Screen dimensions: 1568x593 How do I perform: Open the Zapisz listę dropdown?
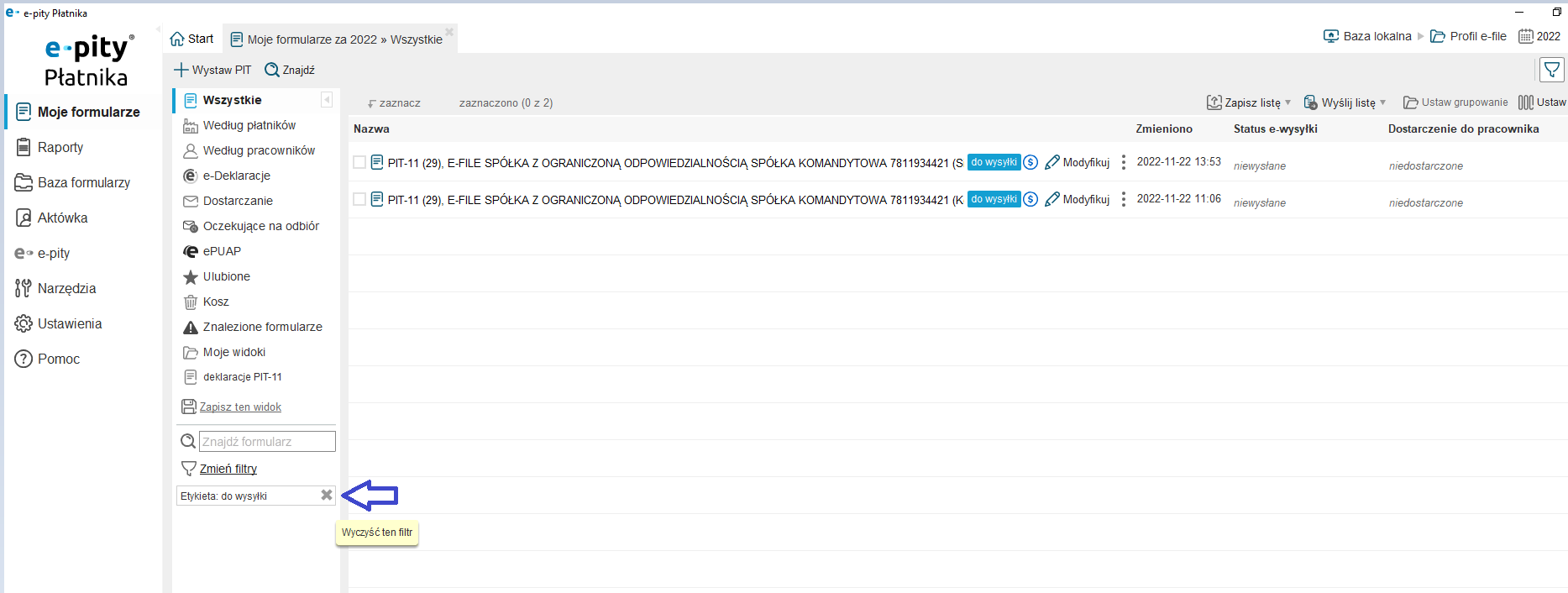[1249, 102]
